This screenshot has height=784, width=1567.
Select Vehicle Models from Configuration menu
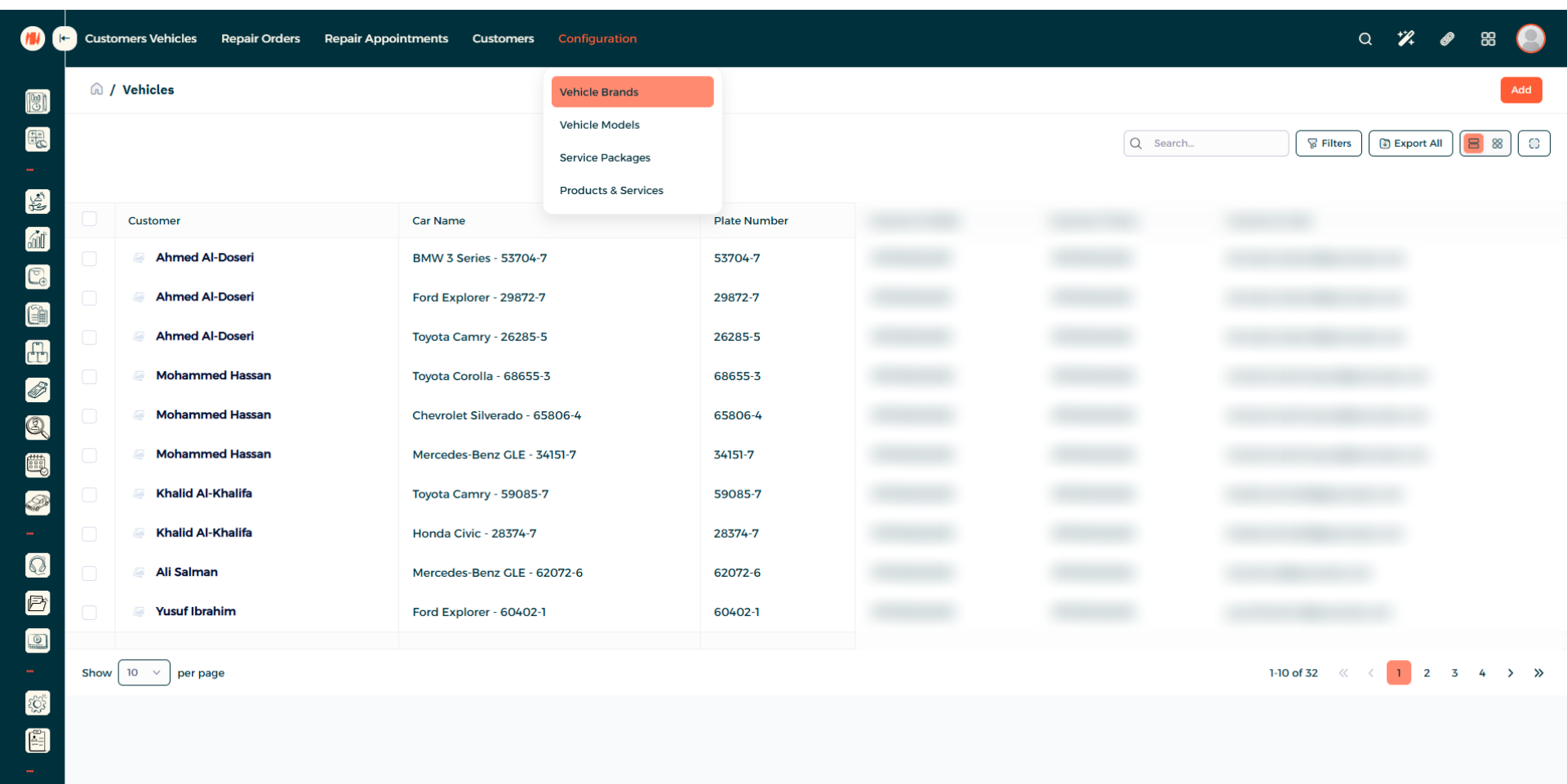[x=600, y=125]
